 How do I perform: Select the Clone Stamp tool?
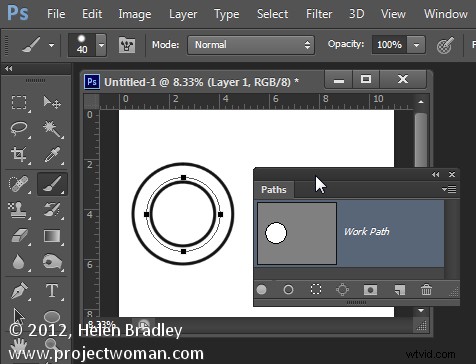point(18,210)
